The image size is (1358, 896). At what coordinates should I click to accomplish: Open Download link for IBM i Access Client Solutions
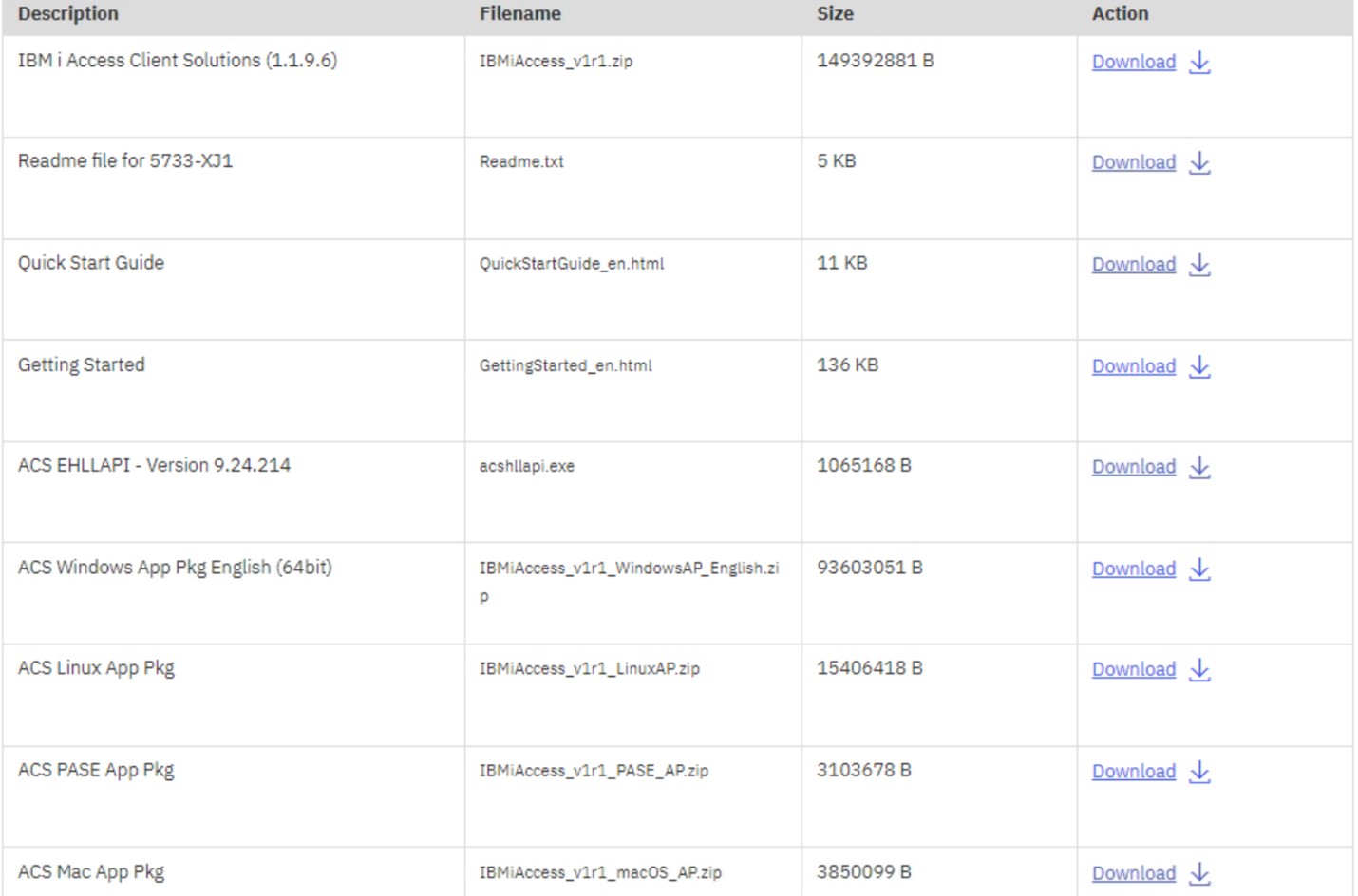click(x=1133, y=63)
